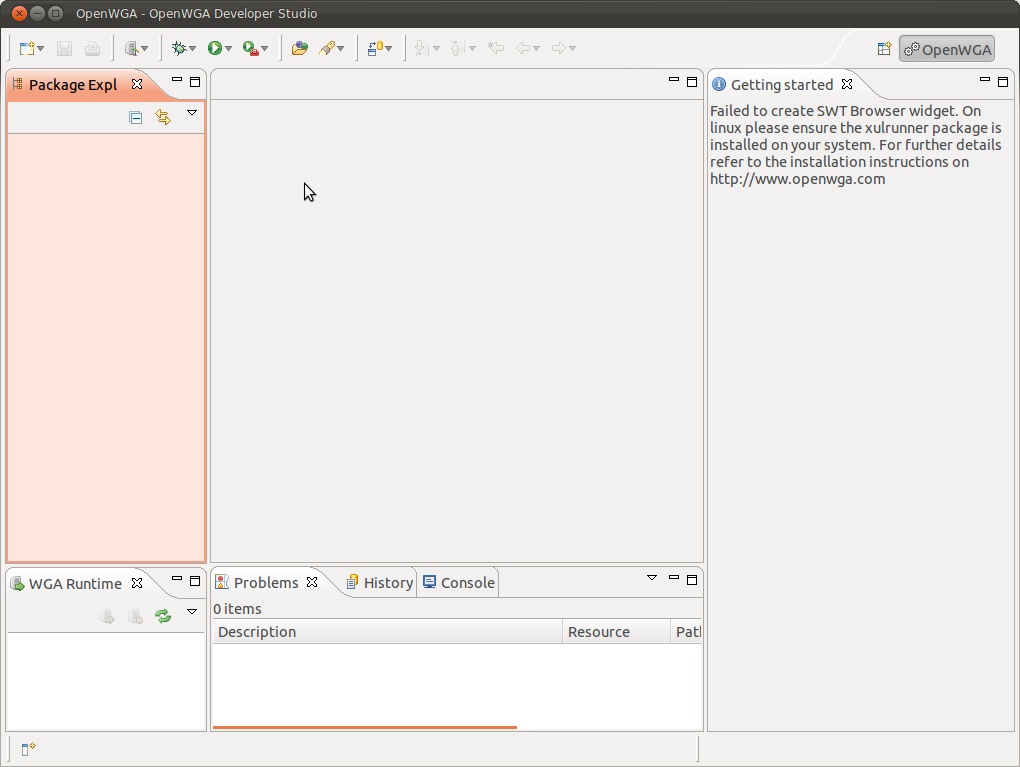Image resolution: width=1020 pixels, height=767 pixels.
Task: Maximize the Problems panel
Action: pyautogui.click(x=692, y=580)
